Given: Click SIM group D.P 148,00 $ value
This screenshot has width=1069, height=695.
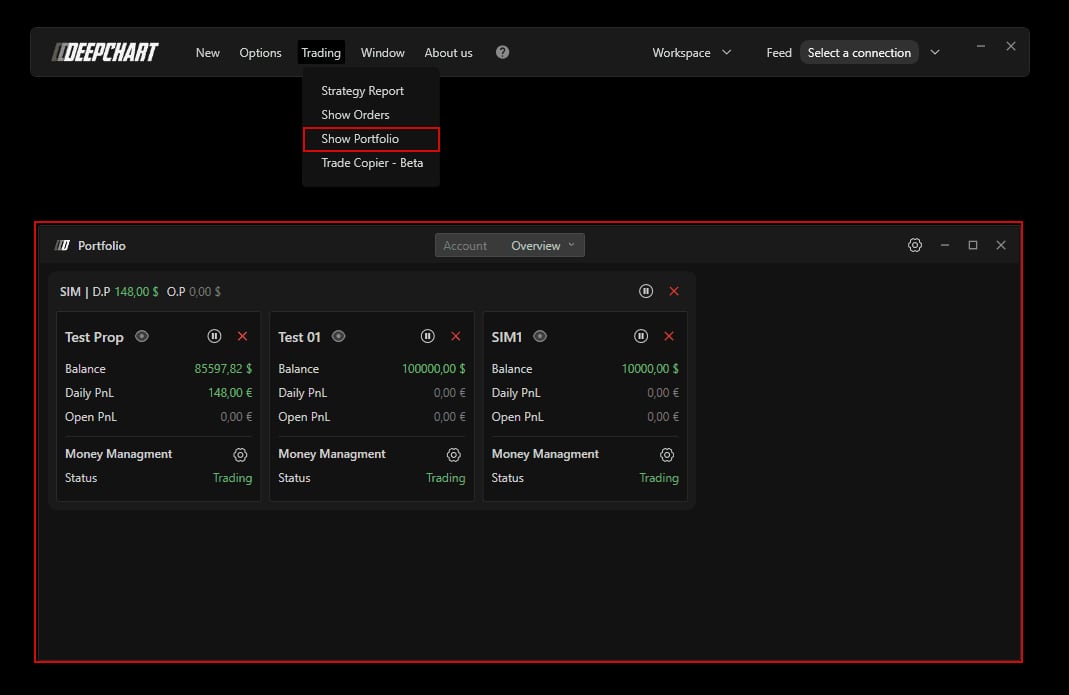Looking at the screenshot, I should [x=136, y=292].
